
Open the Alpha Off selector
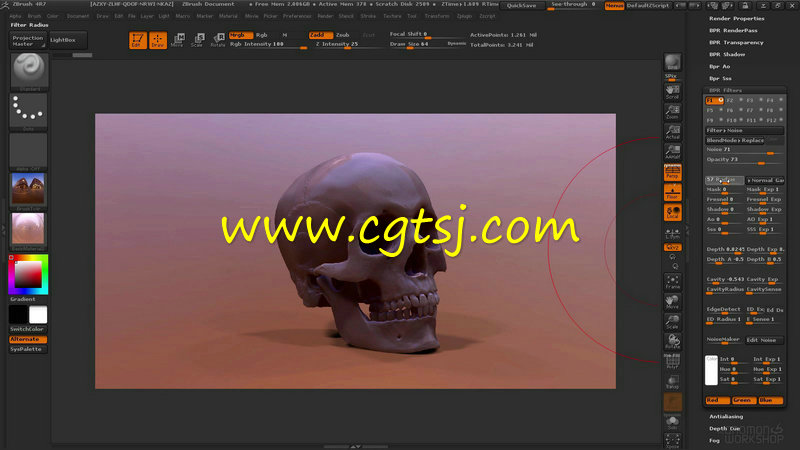(29, 151)
